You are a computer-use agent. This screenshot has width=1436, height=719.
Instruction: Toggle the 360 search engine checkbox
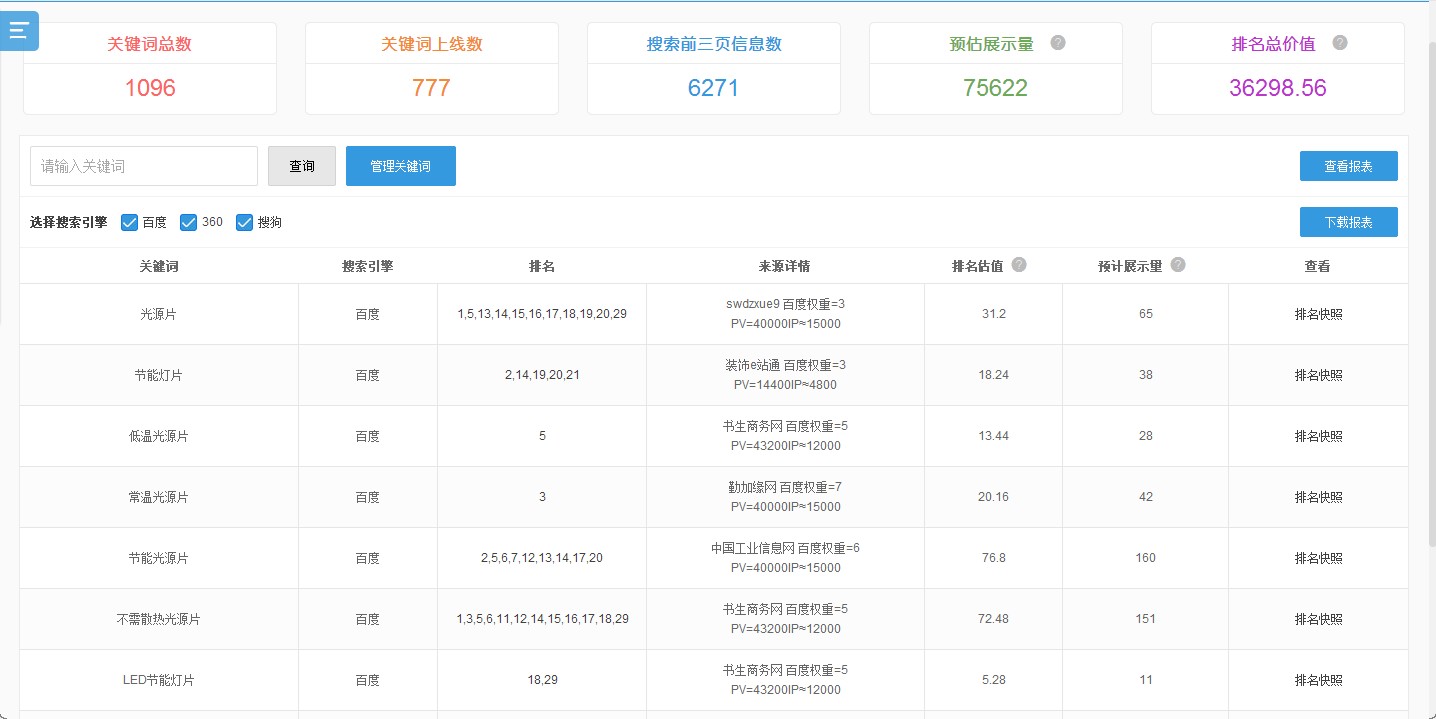click(x=188, y=222)
